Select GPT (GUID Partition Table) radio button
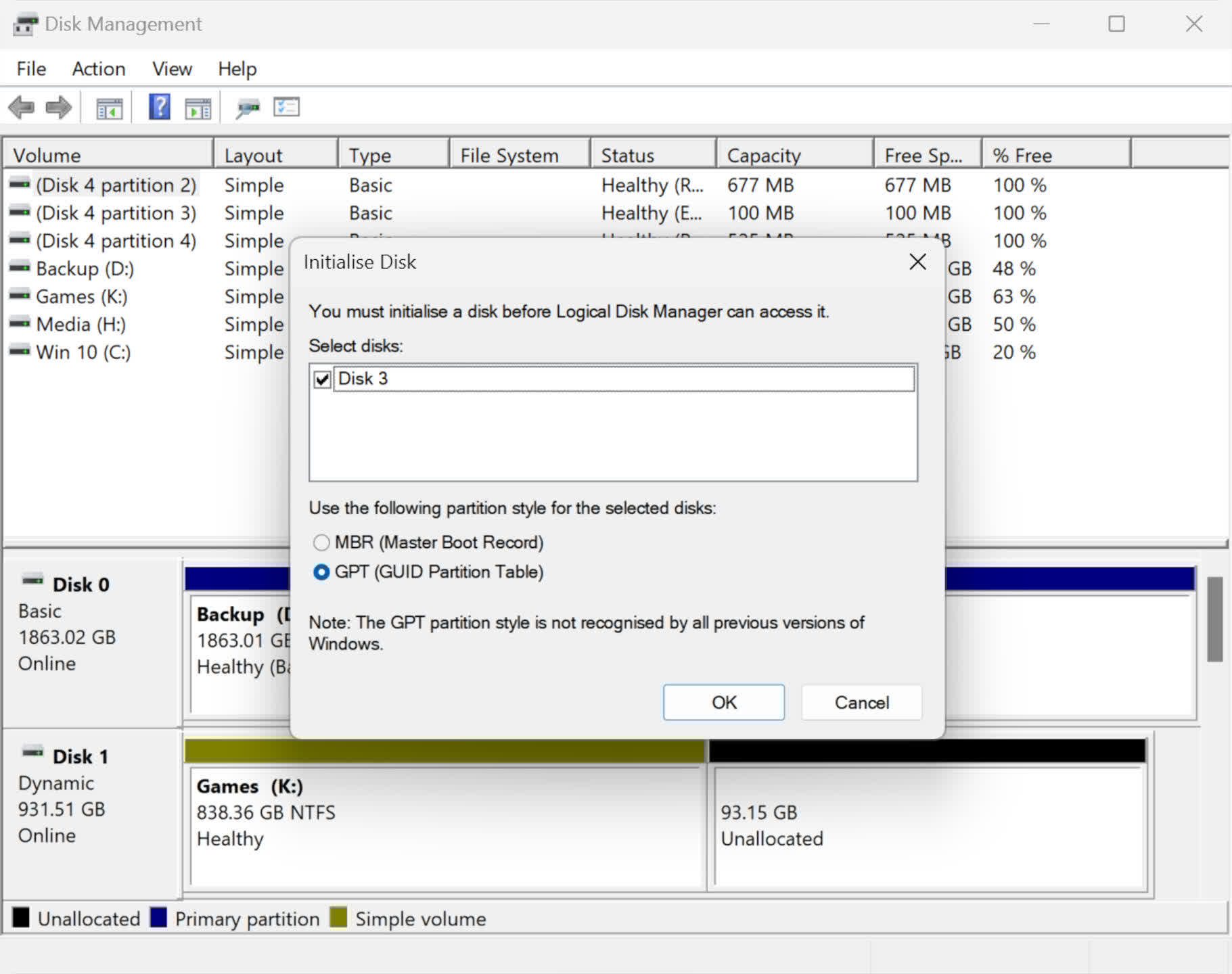Viewport: 1232px width, 974px height. point(321,572)
